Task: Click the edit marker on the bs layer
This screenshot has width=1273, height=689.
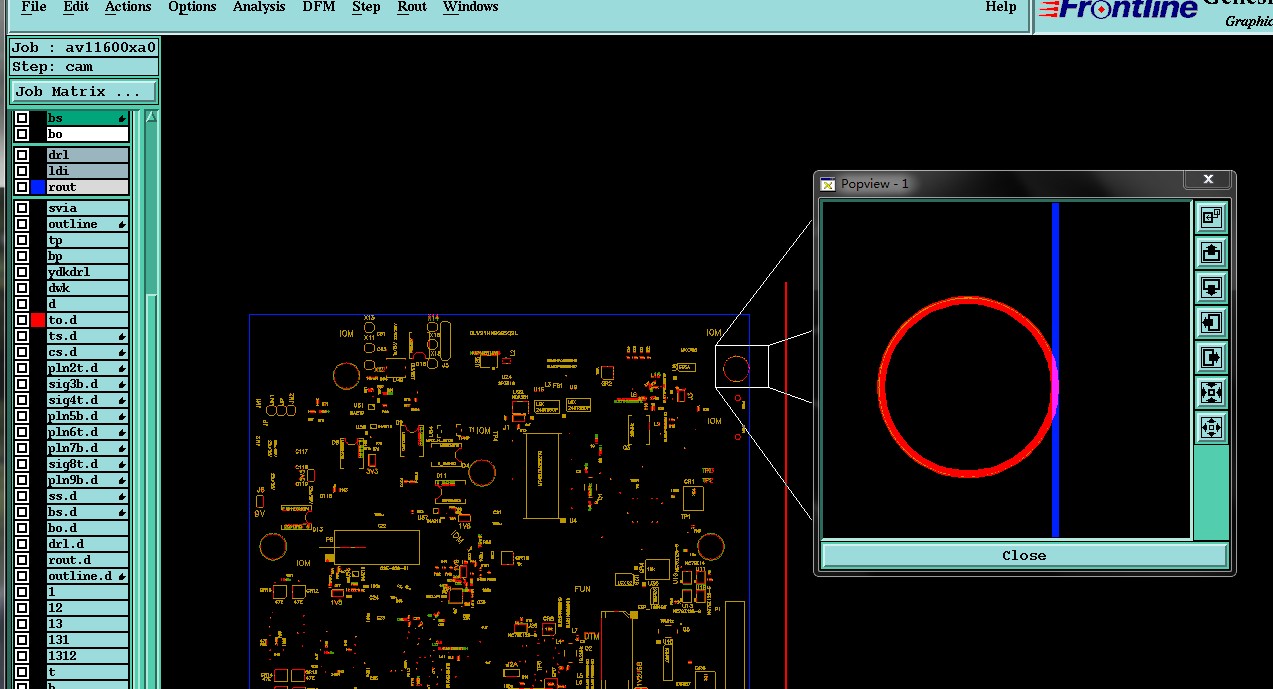Action: pyautogui.click(x=122, y=119)
